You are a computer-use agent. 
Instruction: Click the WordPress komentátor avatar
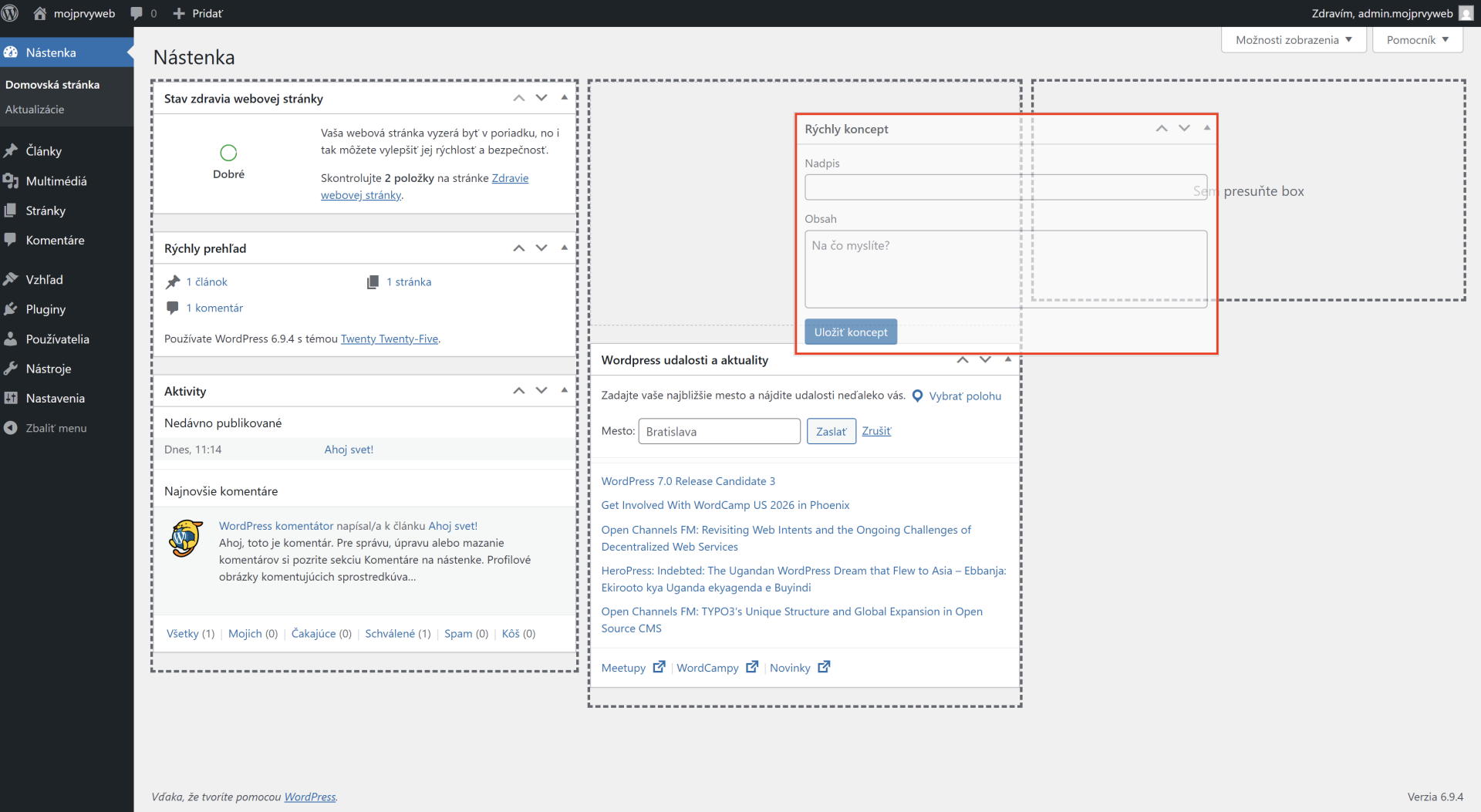coord(186,538)
